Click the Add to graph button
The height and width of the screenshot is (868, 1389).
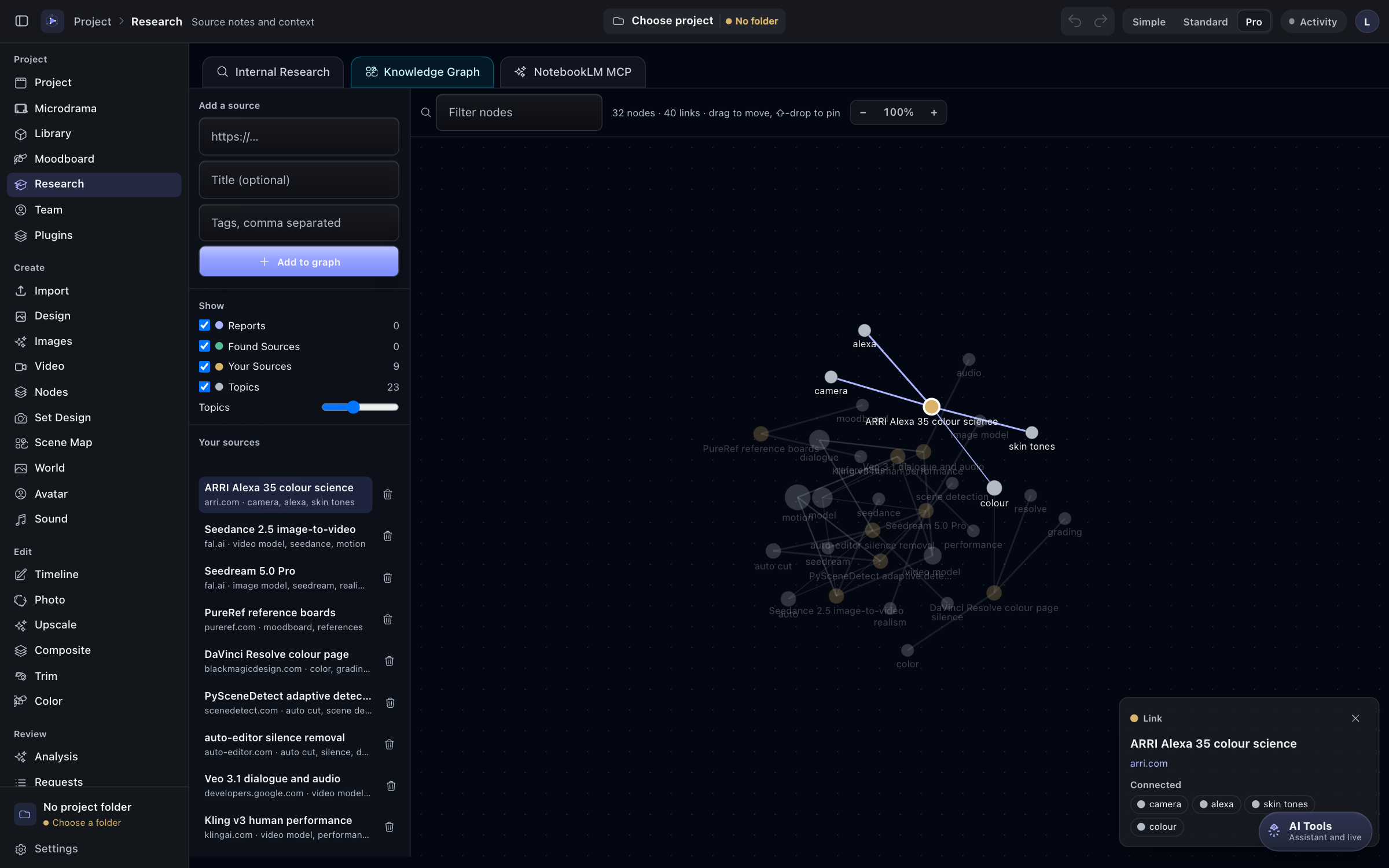pyautogui.click(x=299, y=262)
